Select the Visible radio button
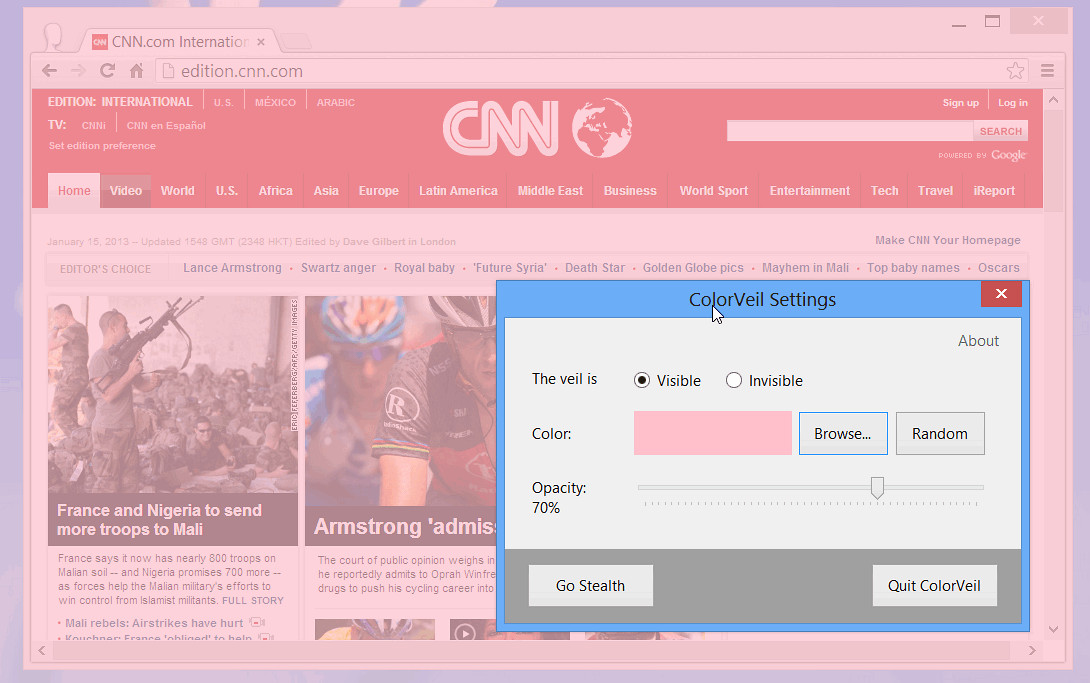The image size is (1090, 683). 642,380
